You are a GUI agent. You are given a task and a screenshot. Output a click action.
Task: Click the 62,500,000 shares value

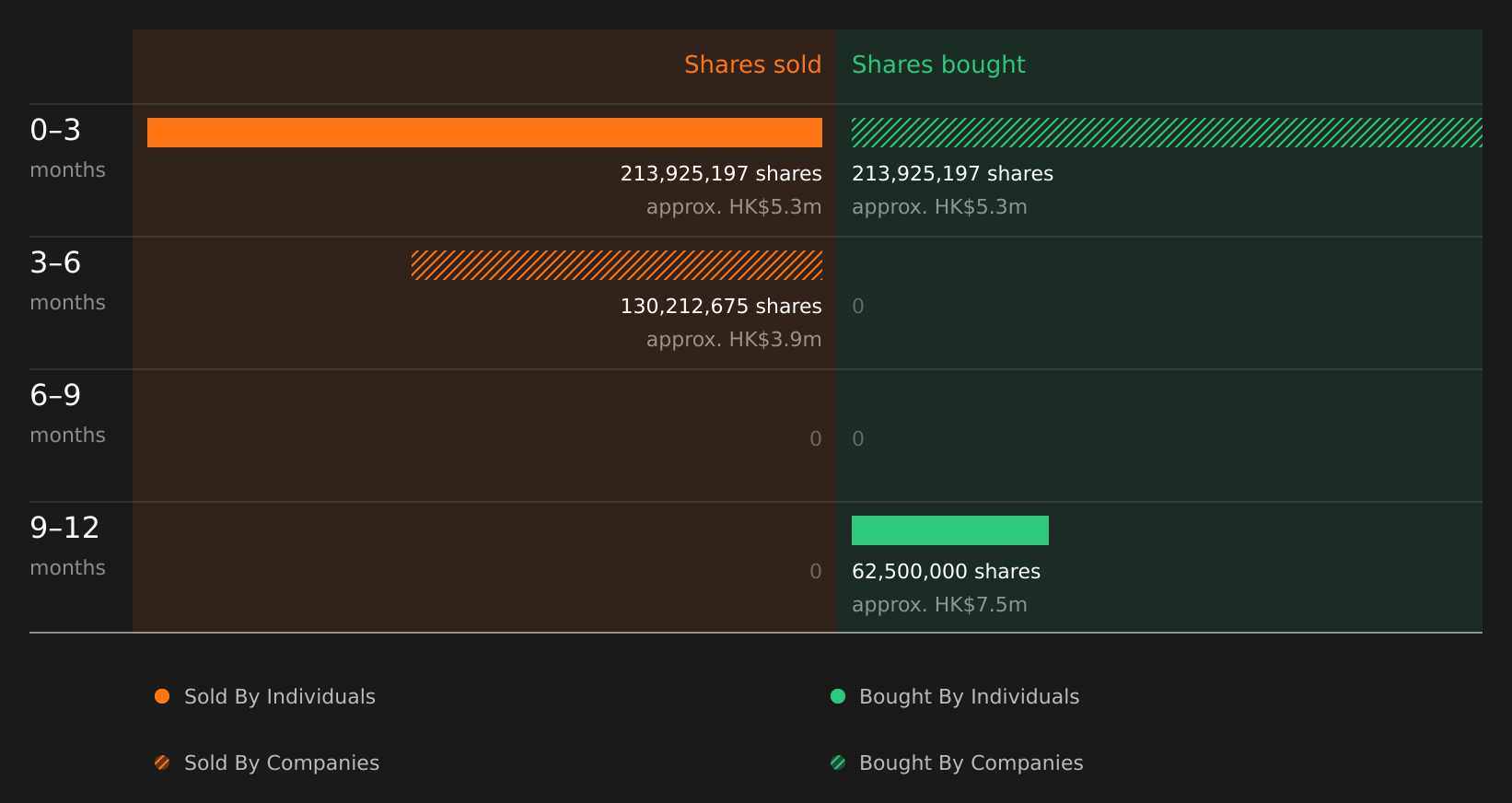(947, 572)
